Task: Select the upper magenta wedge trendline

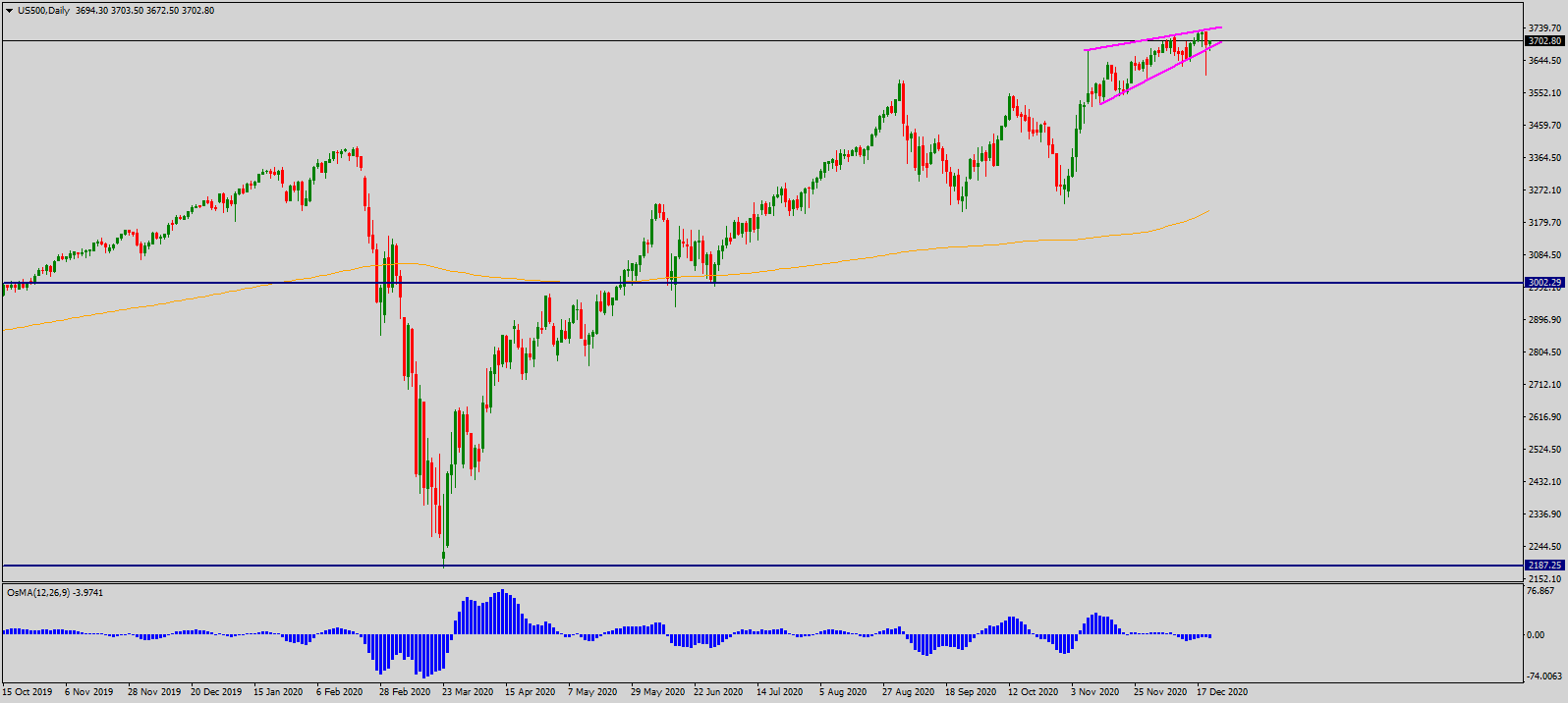Action: click(1152, 38)
